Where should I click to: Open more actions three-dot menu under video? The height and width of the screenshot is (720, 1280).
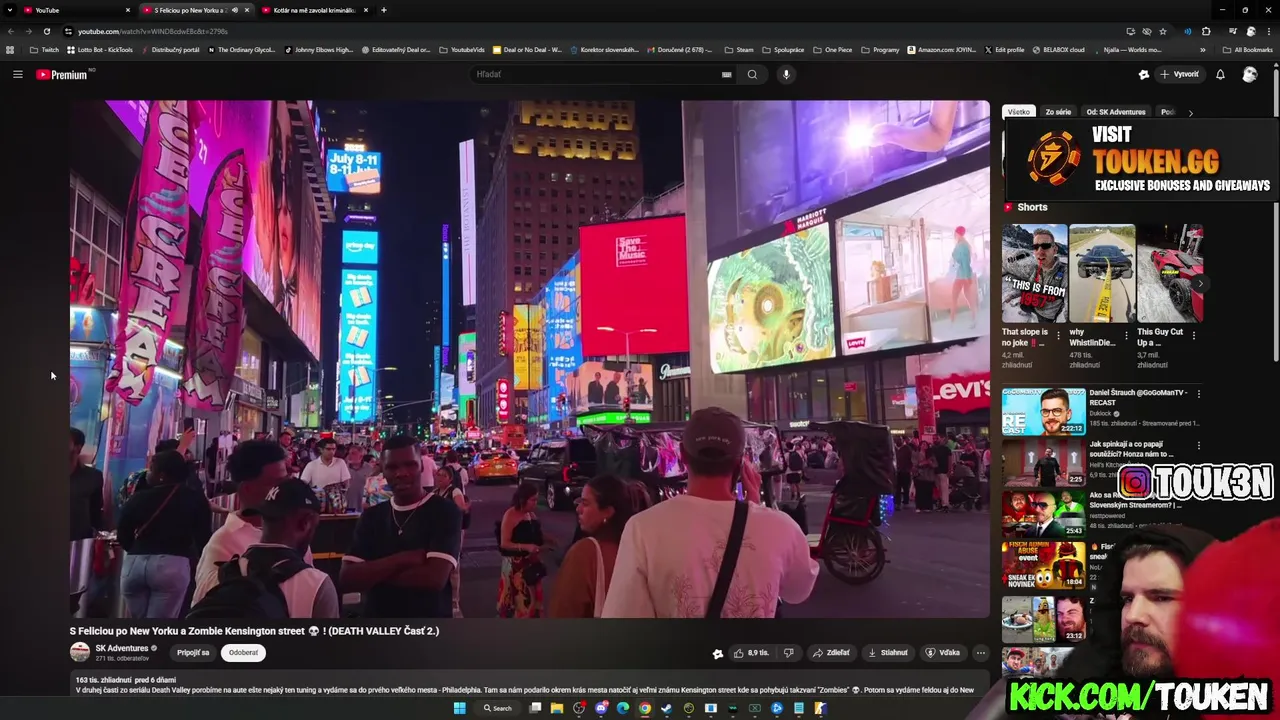980,653
